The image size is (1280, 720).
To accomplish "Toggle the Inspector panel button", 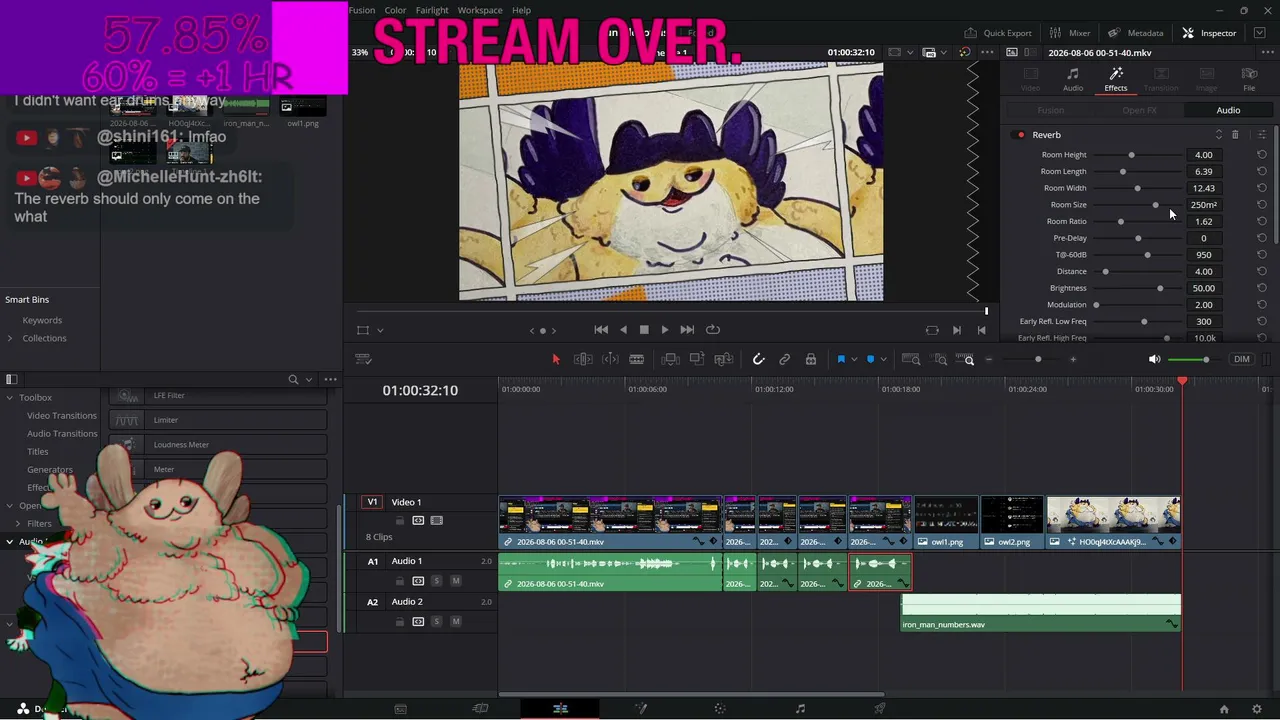I will (1209, 33).
